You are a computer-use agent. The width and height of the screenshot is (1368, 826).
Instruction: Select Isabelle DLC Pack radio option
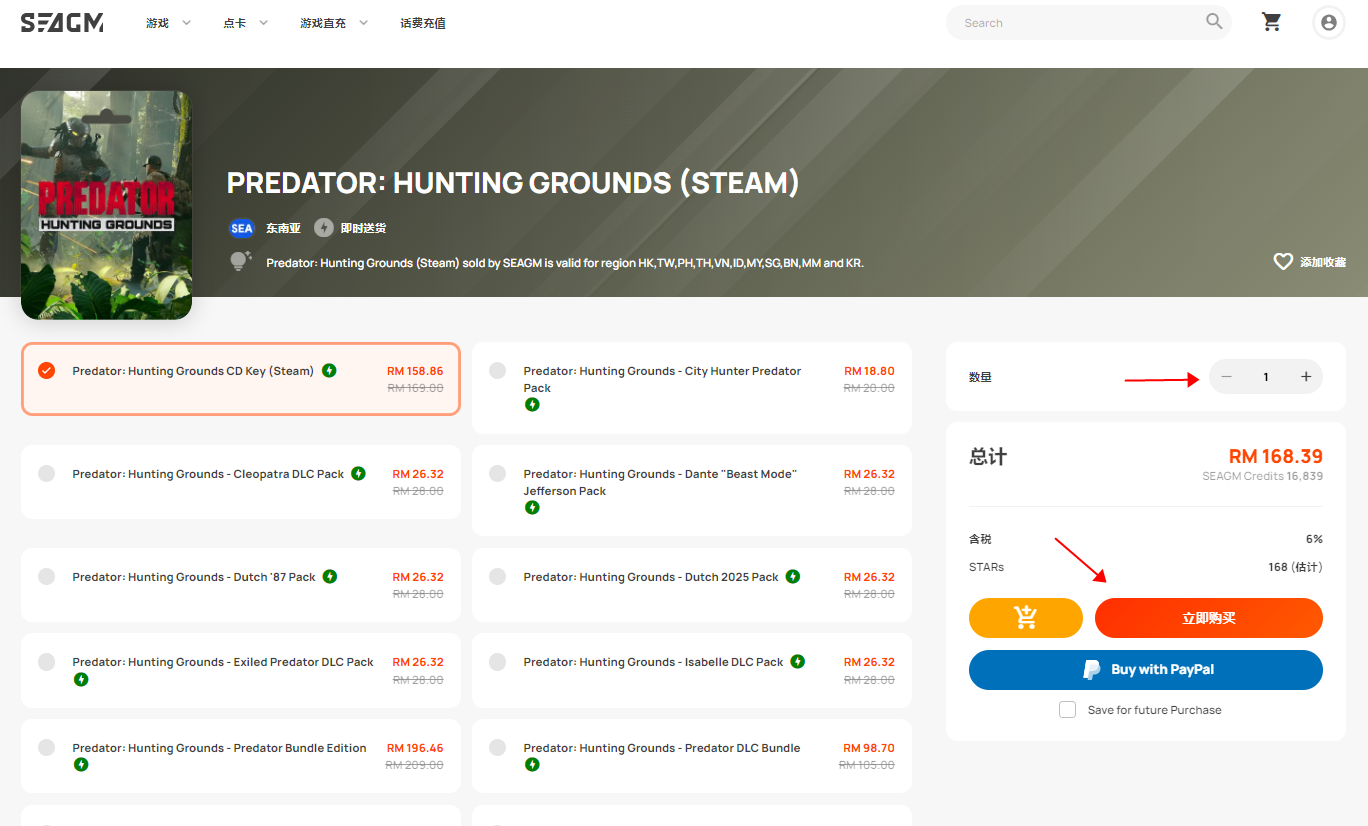(497, 662)
